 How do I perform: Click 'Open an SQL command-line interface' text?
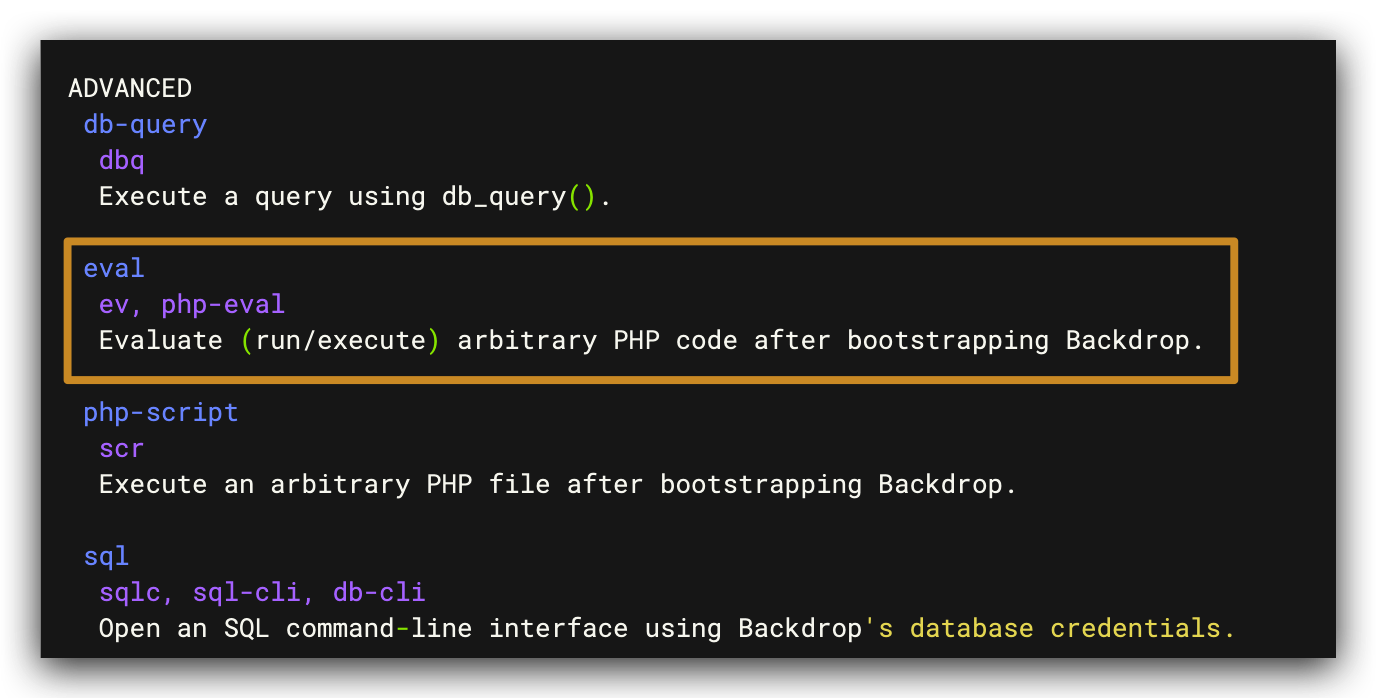click(x=363, y=629)
